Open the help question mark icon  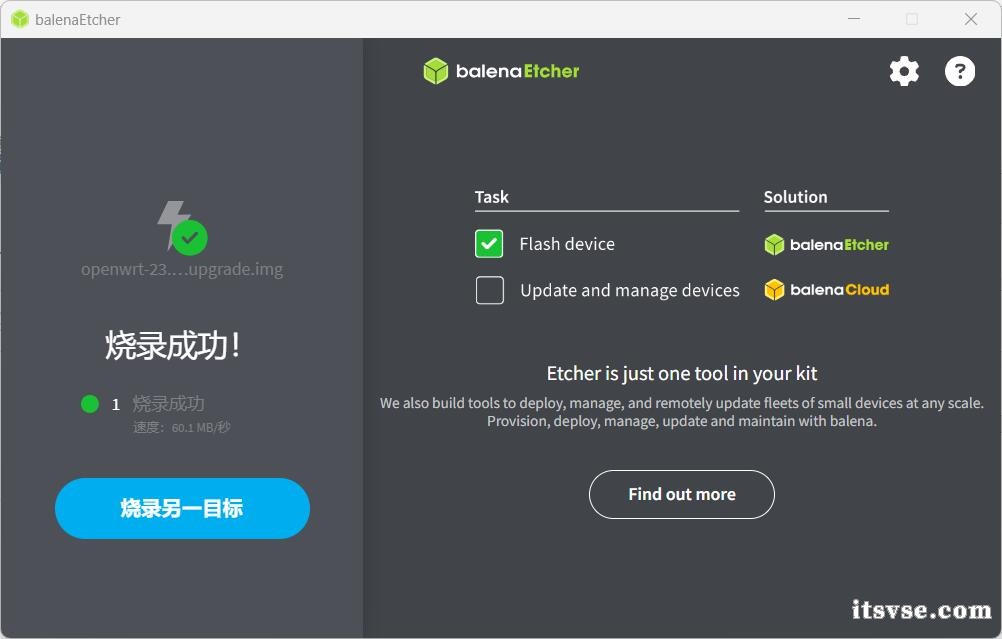click(x=960, y=71)
